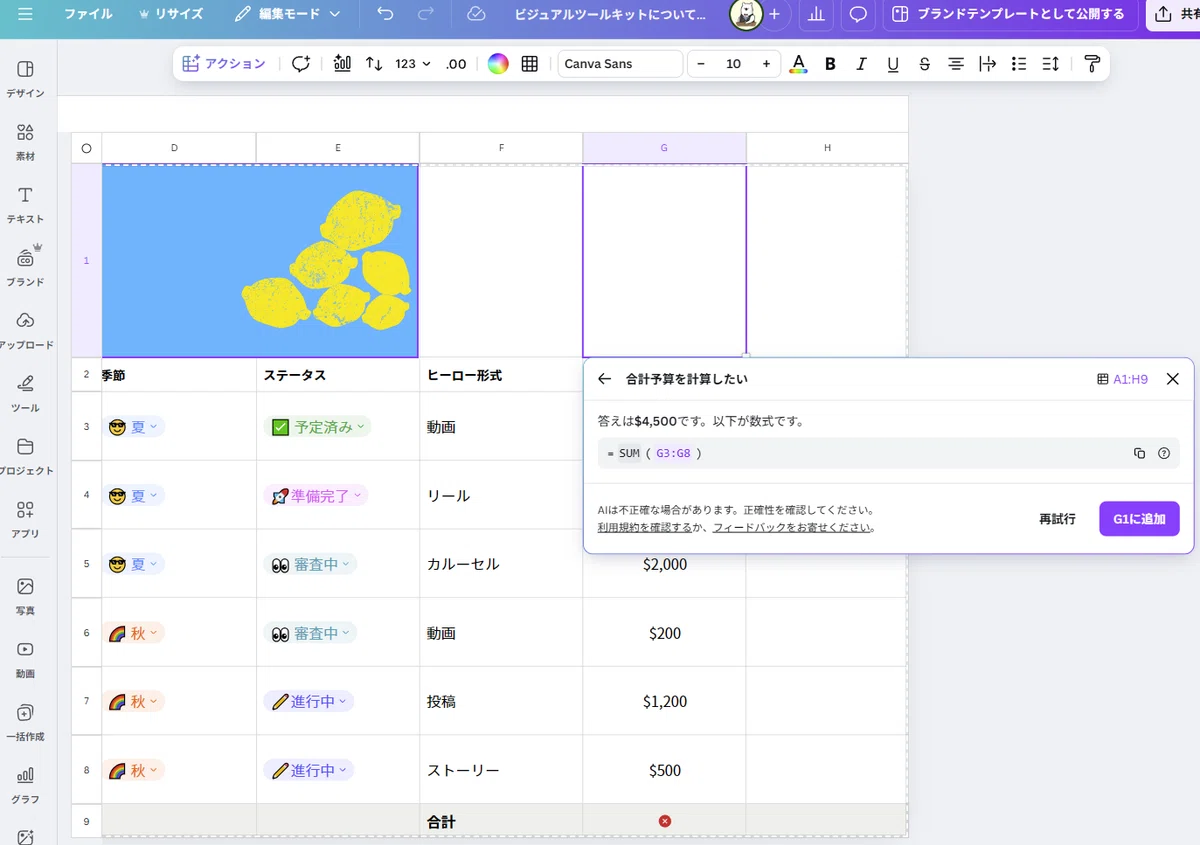Image resolution: width=1200 pixels, height=845 pixels.
Task: Click the .00 decimal places button
Action: (x=456, y=63)
